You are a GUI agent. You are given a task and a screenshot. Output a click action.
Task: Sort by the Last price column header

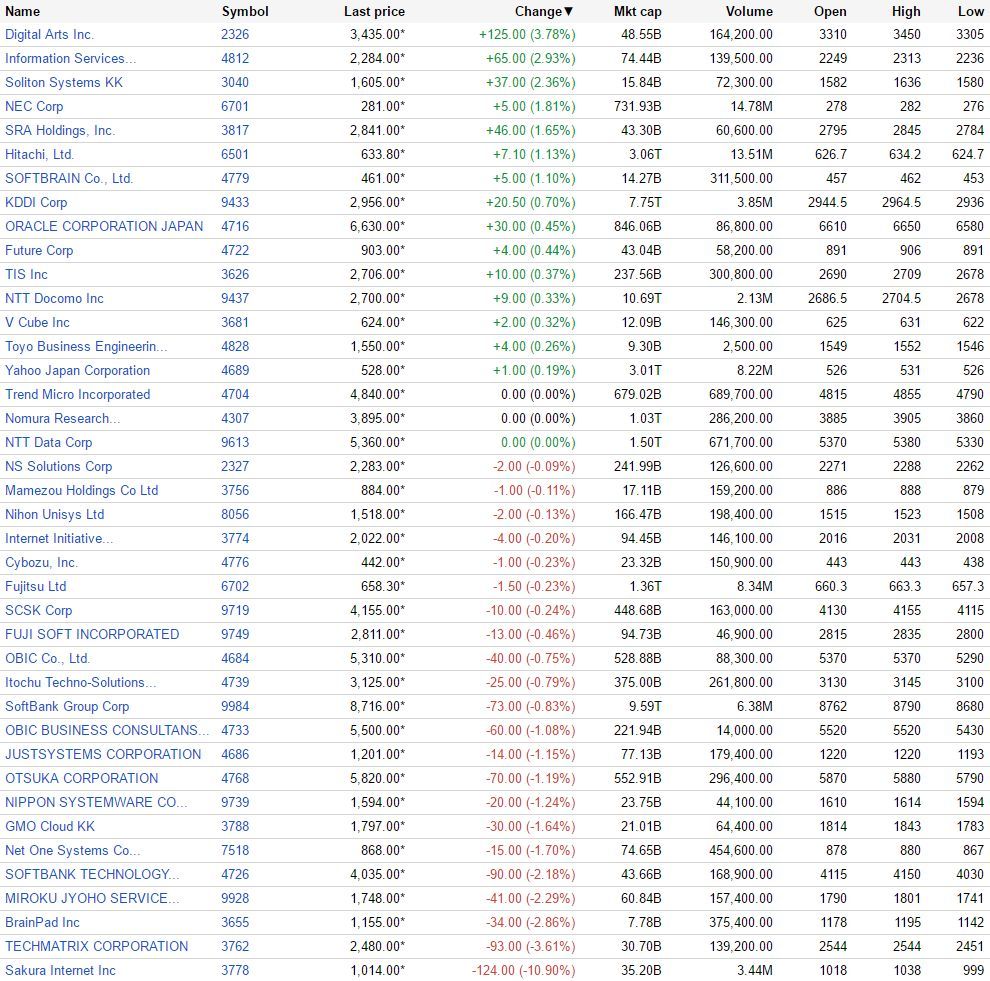(x=374, y=11)
